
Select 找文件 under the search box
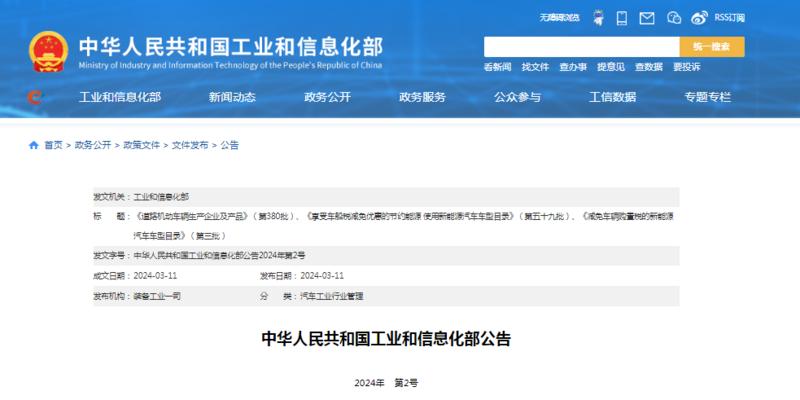(535, 67)
